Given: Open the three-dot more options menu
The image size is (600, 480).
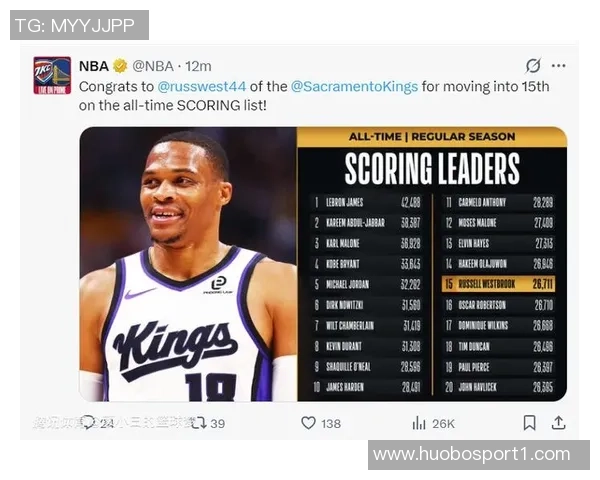Looking at the screenshot, I should [x=558, y=65].
